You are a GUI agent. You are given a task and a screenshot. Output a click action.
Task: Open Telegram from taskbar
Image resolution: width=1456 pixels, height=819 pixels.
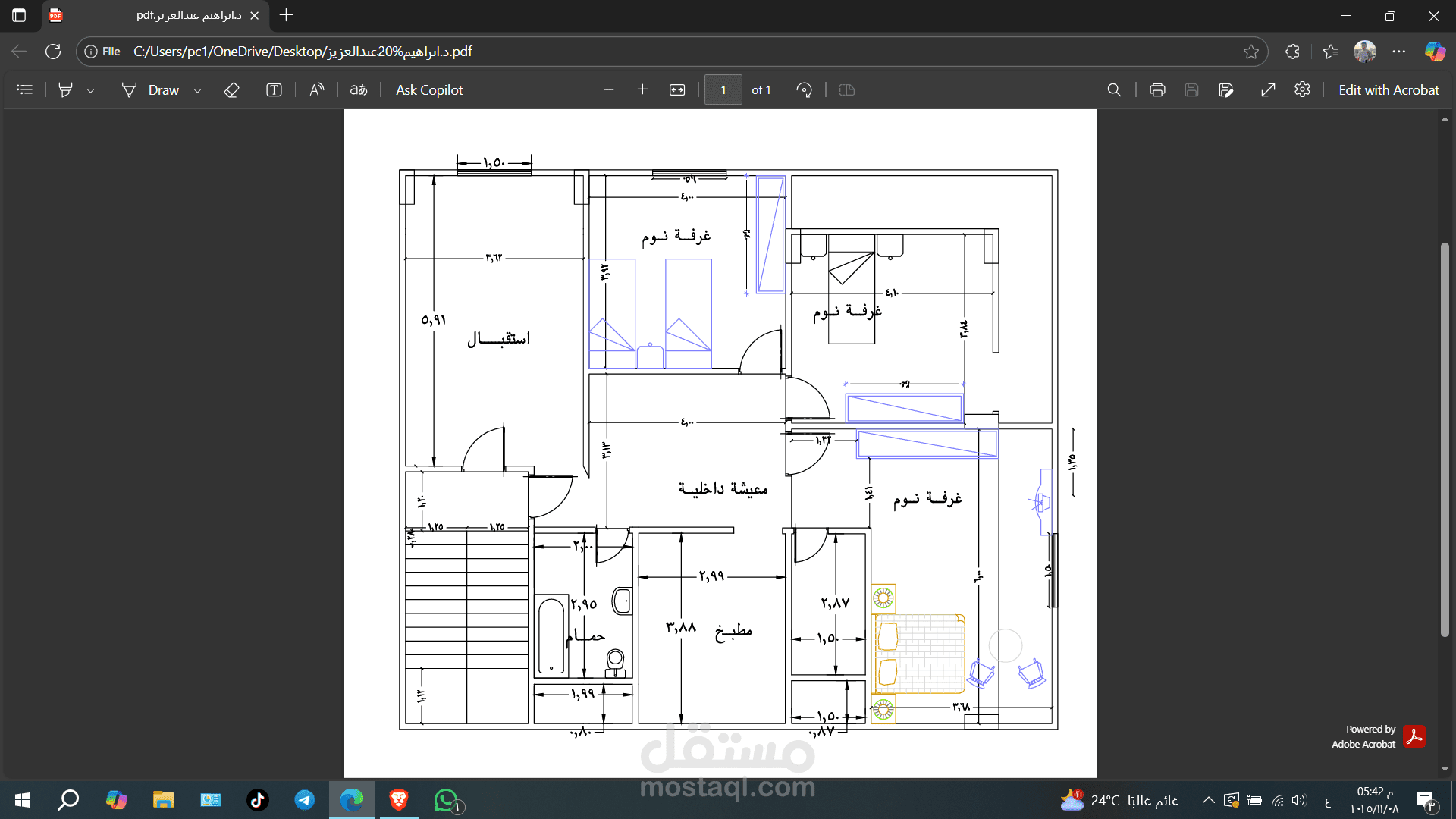[x=305, y=800]
